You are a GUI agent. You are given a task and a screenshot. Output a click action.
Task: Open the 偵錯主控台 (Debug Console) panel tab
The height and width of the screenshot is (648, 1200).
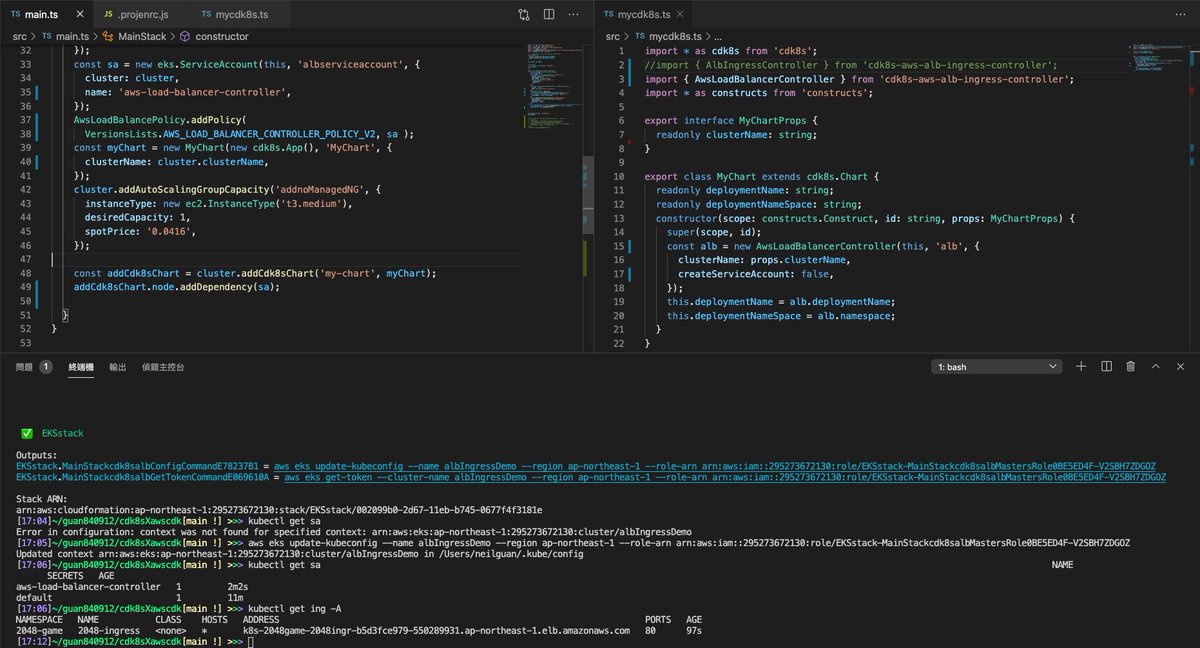[163, 367]
